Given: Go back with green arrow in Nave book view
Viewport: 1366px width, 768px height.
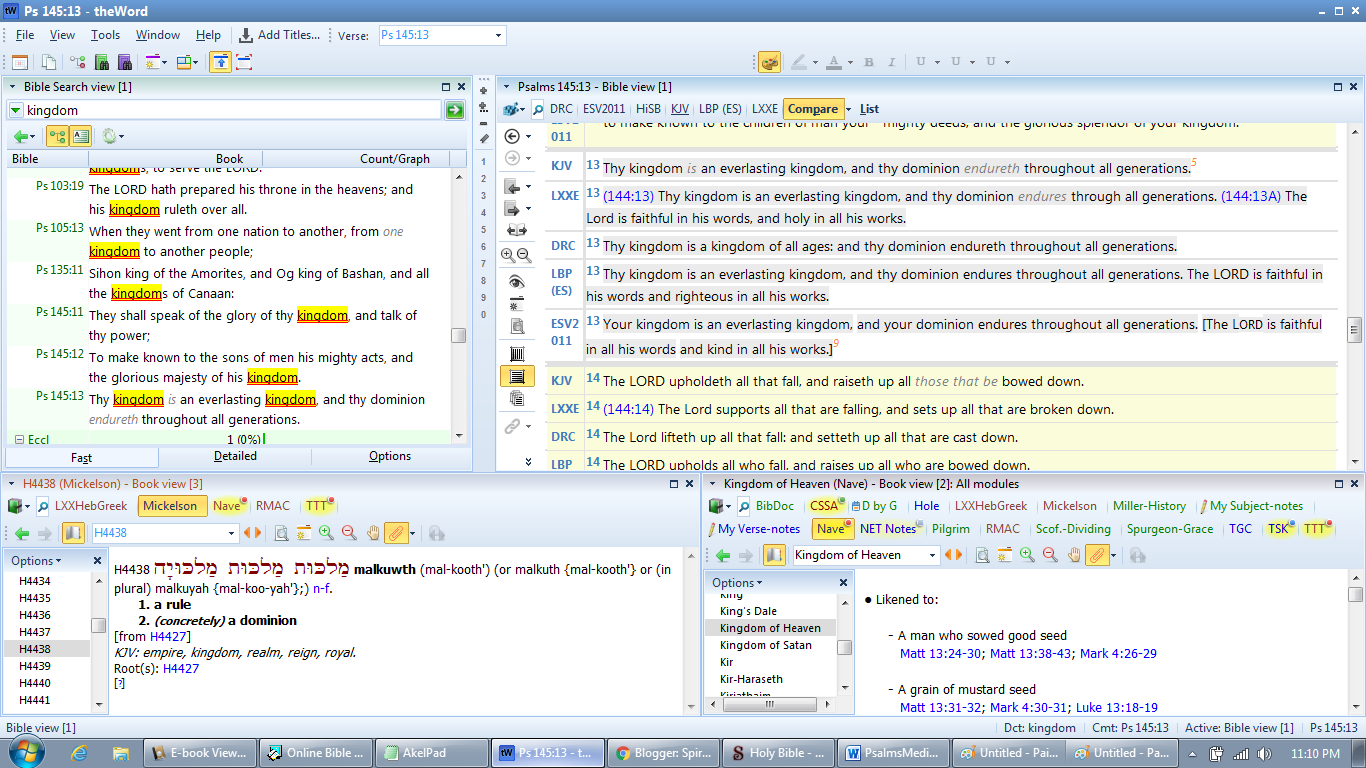Looking at the screenshot, I should tap(722, 555).
